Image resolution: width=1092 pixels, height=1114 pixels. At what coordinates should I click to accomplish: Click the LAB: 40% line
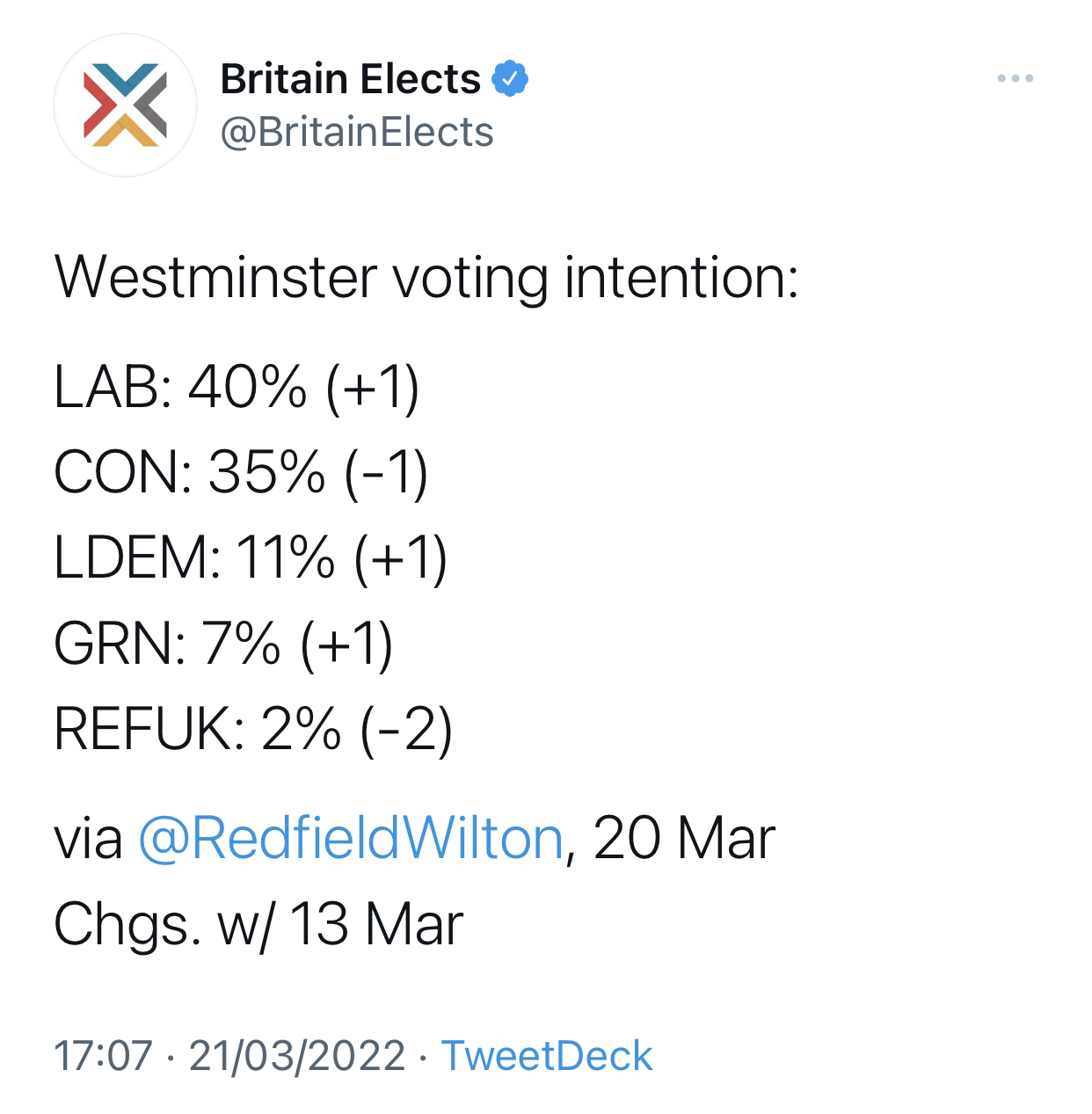pyautogui.click(x=236, y=387)
